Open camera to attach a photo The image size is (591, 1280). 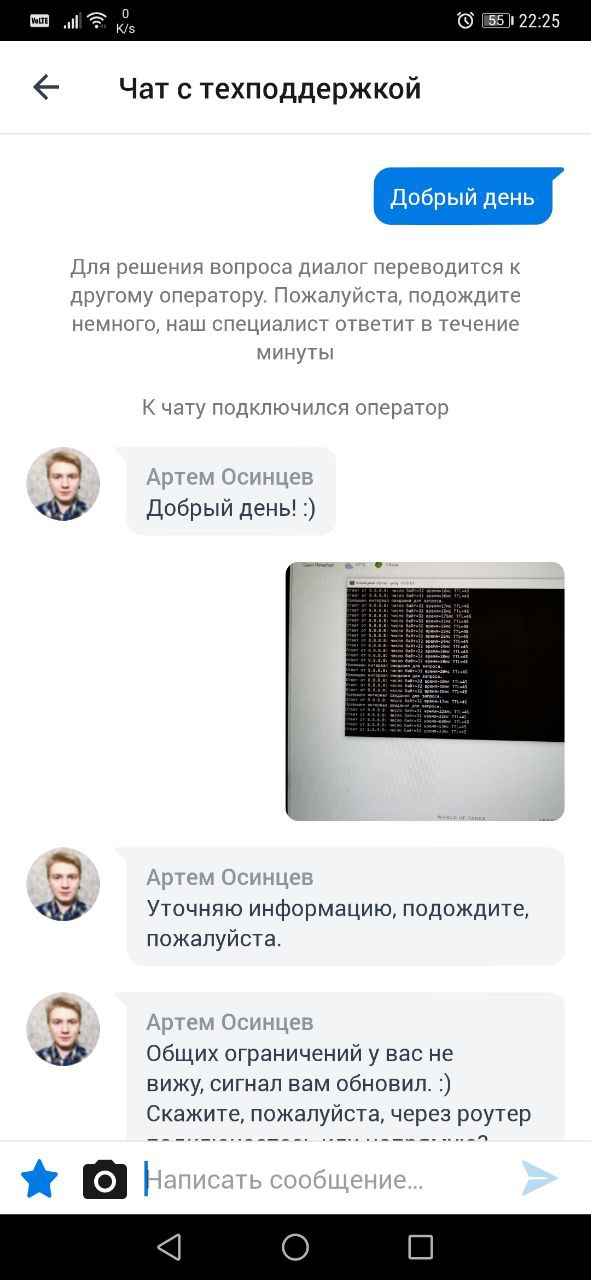[105, 1180]
